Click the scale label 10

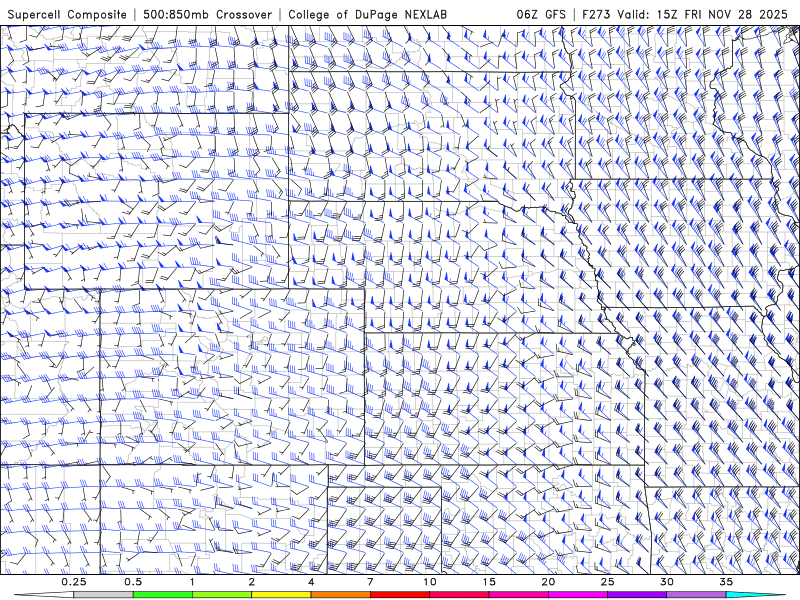(430, 582)
